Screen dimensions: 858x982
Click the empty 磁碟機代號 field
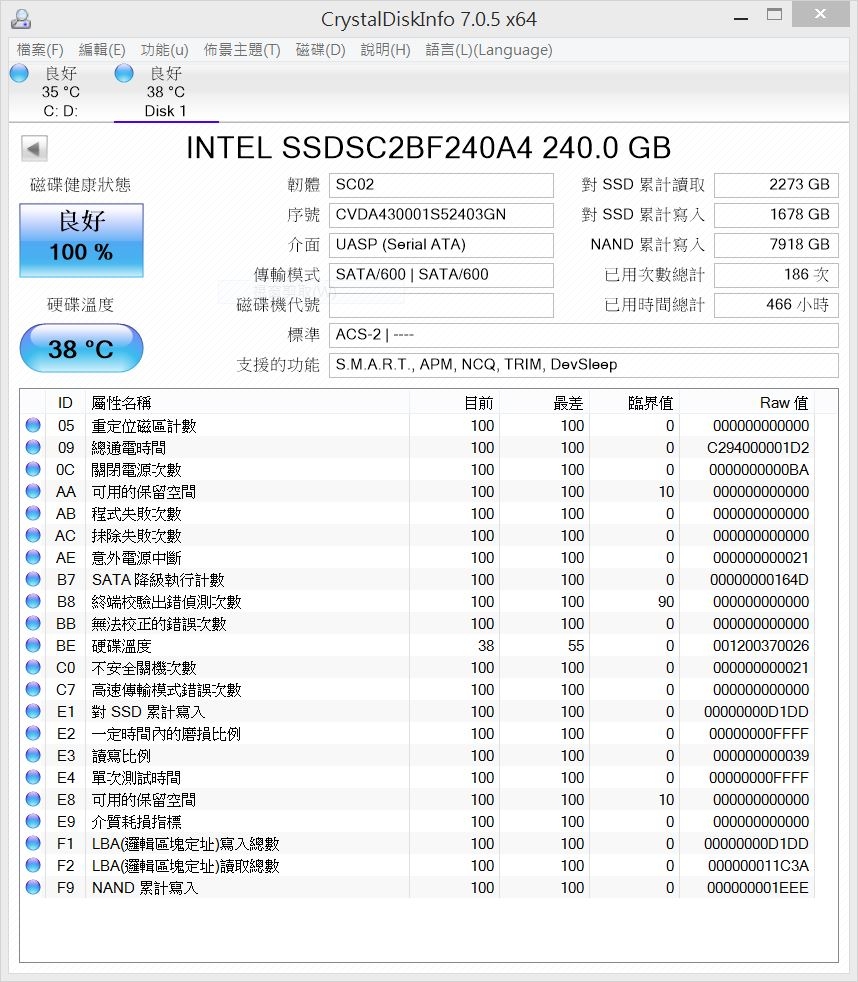[x=441, y=305]
